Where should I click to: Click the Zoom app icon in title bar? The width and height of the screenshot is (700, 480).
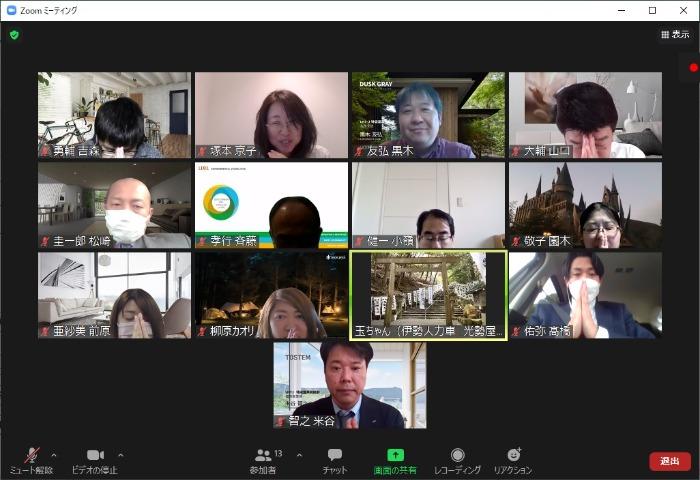coord(11,10)
